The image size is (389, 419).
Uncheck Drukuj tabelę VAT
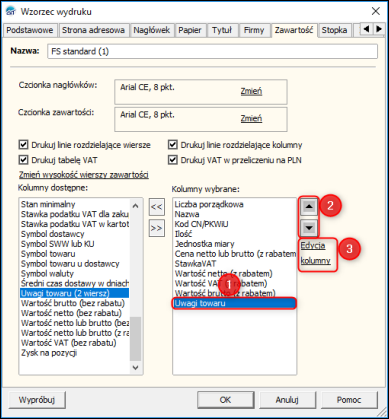tap(23, 160)
